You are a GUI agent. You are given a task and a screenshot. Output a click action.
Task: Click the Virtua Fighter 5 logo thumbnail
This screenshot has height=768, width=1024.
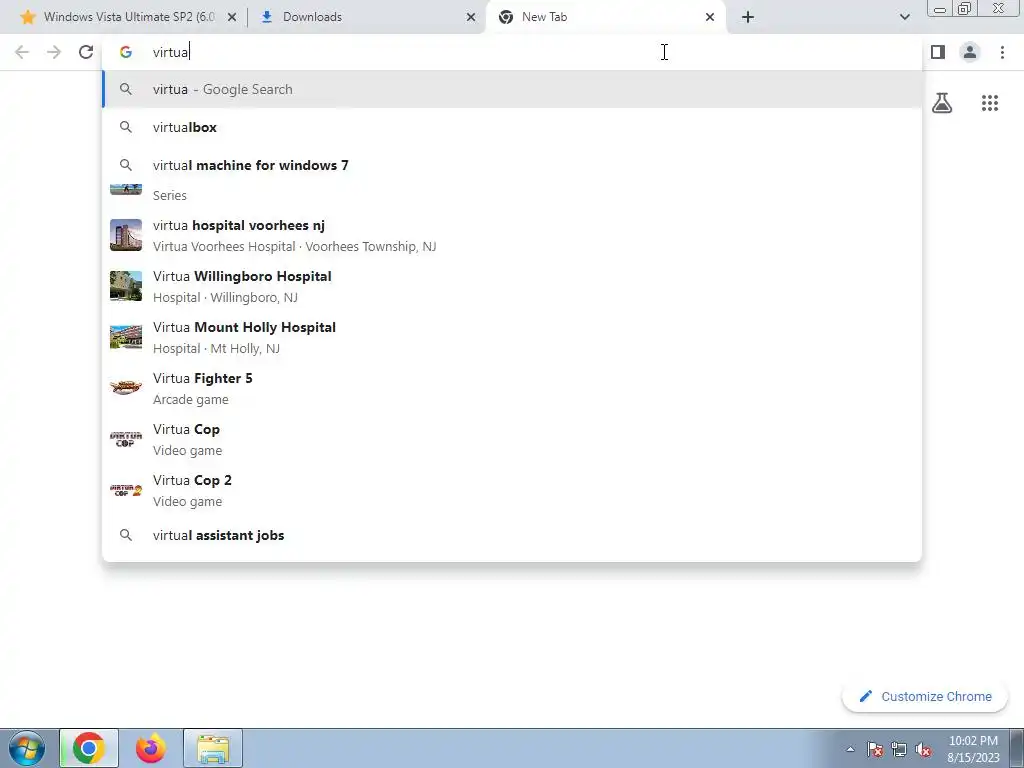tap(126, 387)
